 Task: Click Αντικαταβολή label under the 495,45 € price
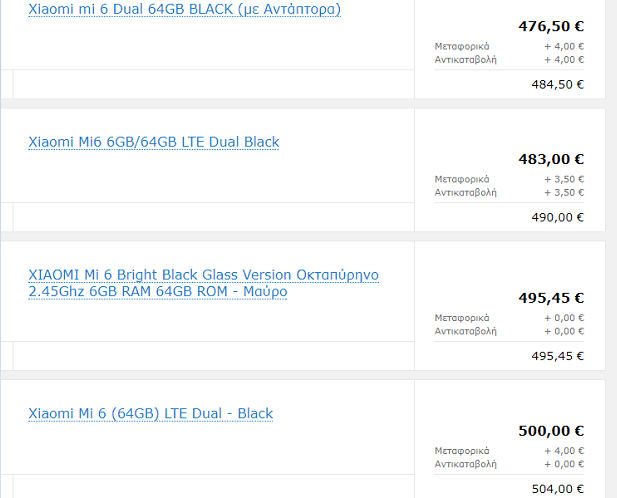[465, 331]
